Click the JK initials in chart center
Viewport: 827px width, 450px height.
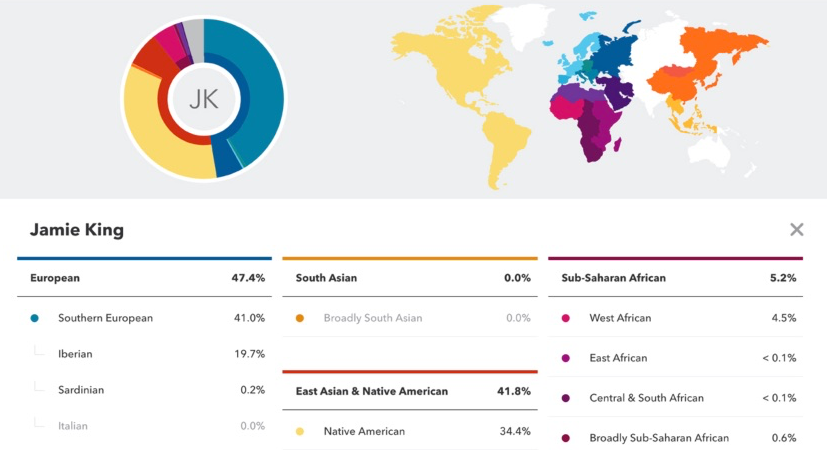(x=204, y=99)
